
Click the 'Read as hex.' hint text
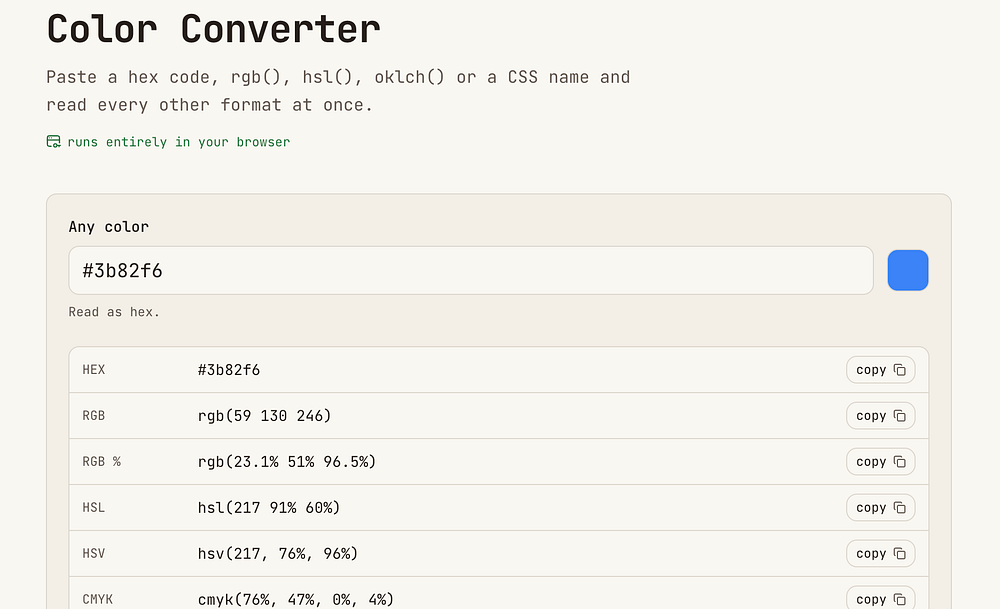point(114,312)
